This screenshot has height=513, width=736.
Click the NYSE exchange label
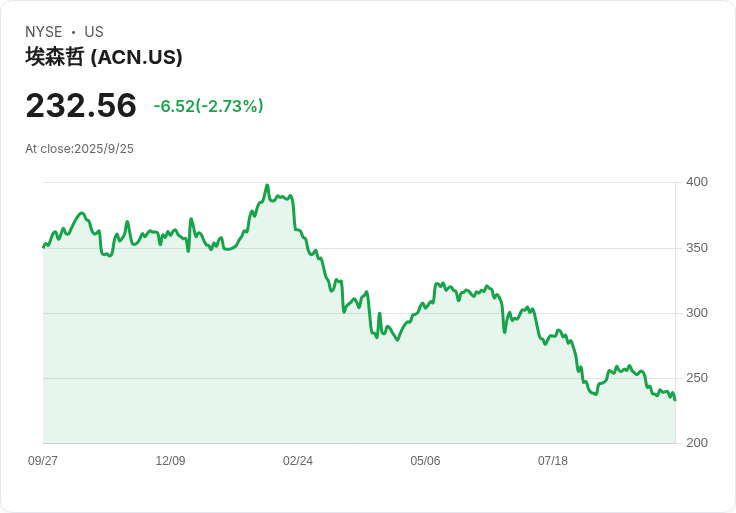pyautogui.click(x=44, y=32)
